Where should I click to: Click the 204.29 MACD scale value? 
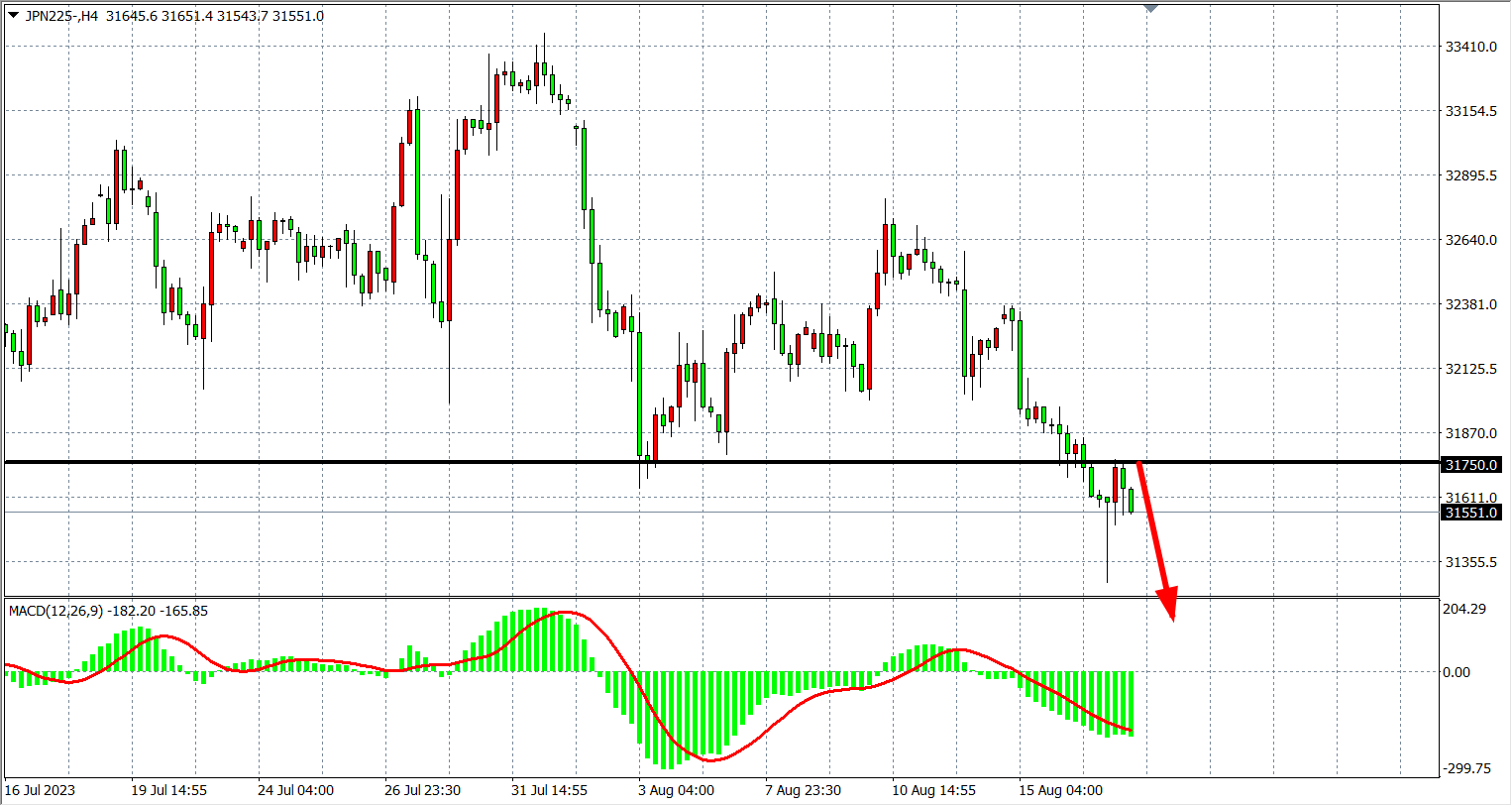(x=1463, y=609)
